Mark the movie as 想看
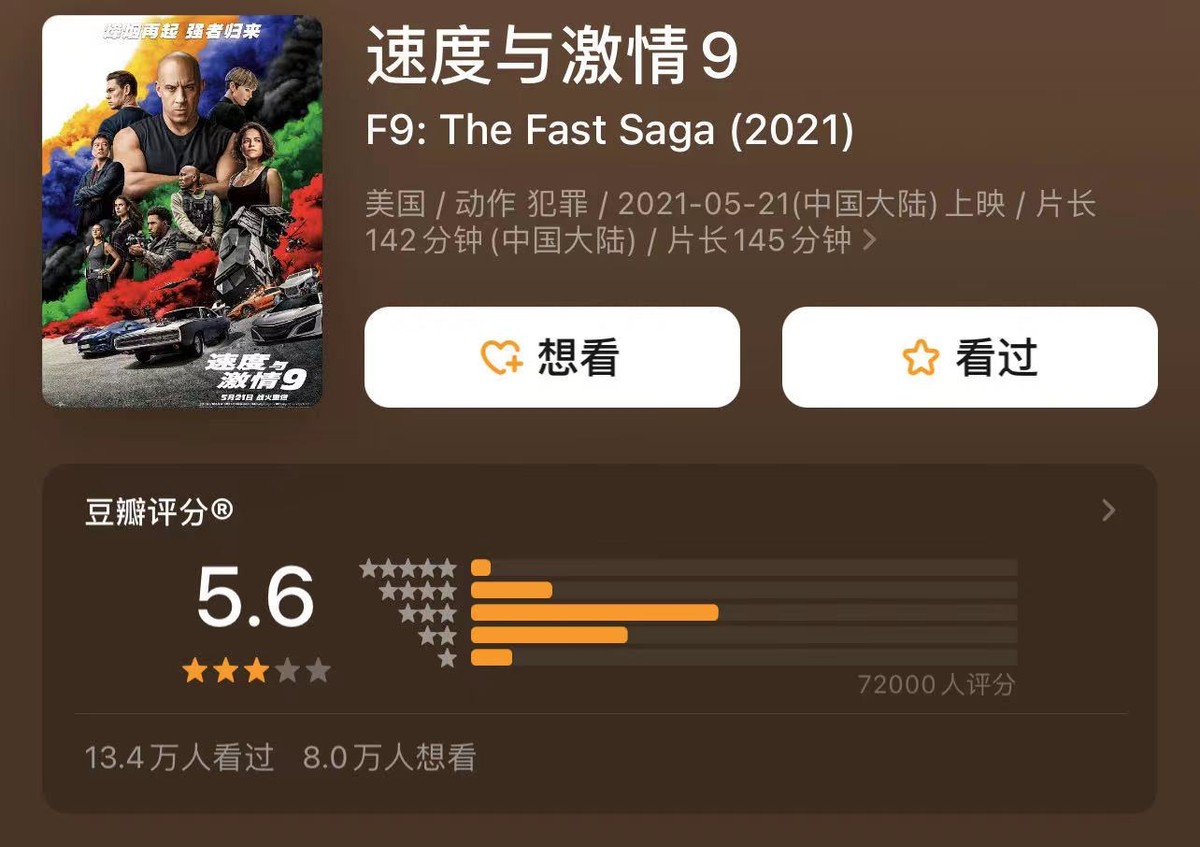 (x=552, y=357)
